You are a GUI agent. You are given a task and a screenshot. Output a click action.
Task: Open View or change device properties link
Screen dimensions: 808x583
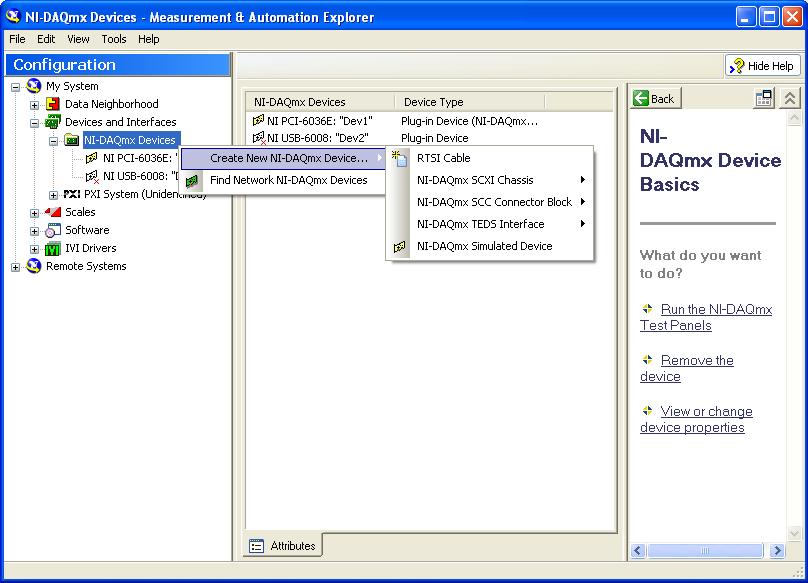click(x=696, y=420)
